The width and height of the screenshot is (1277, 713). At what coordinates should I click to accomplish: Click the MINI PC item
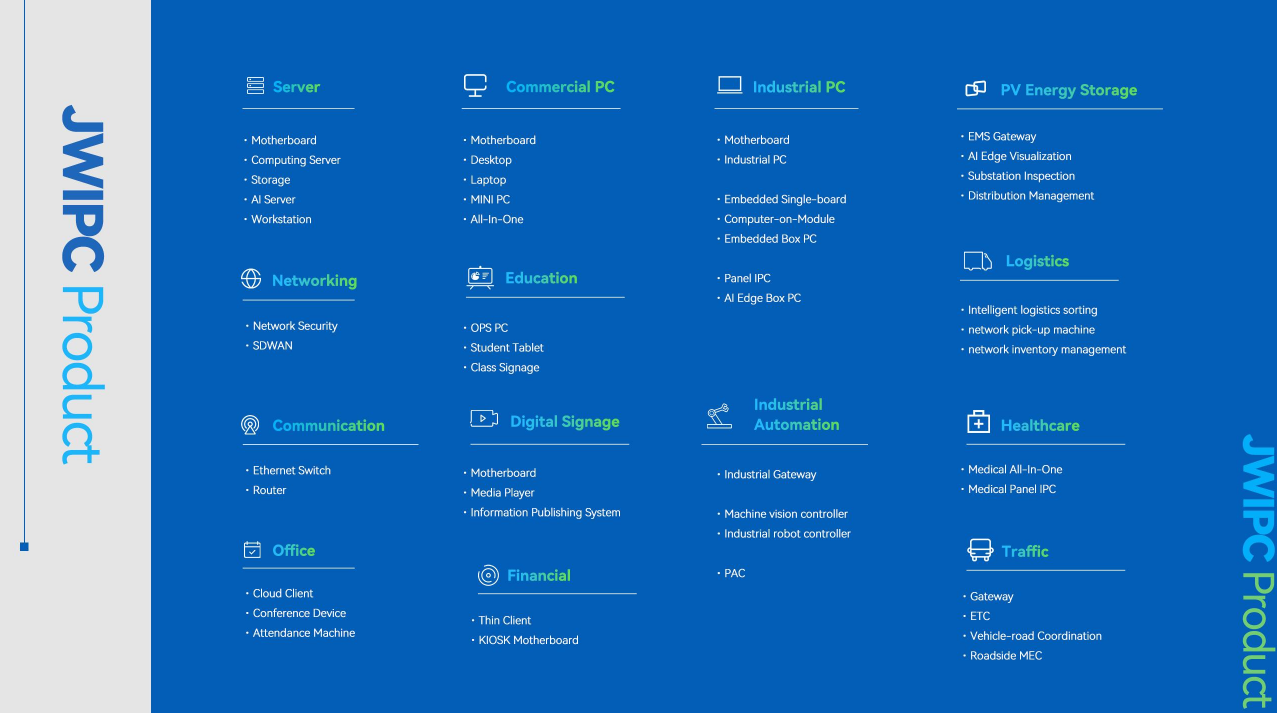490,200
